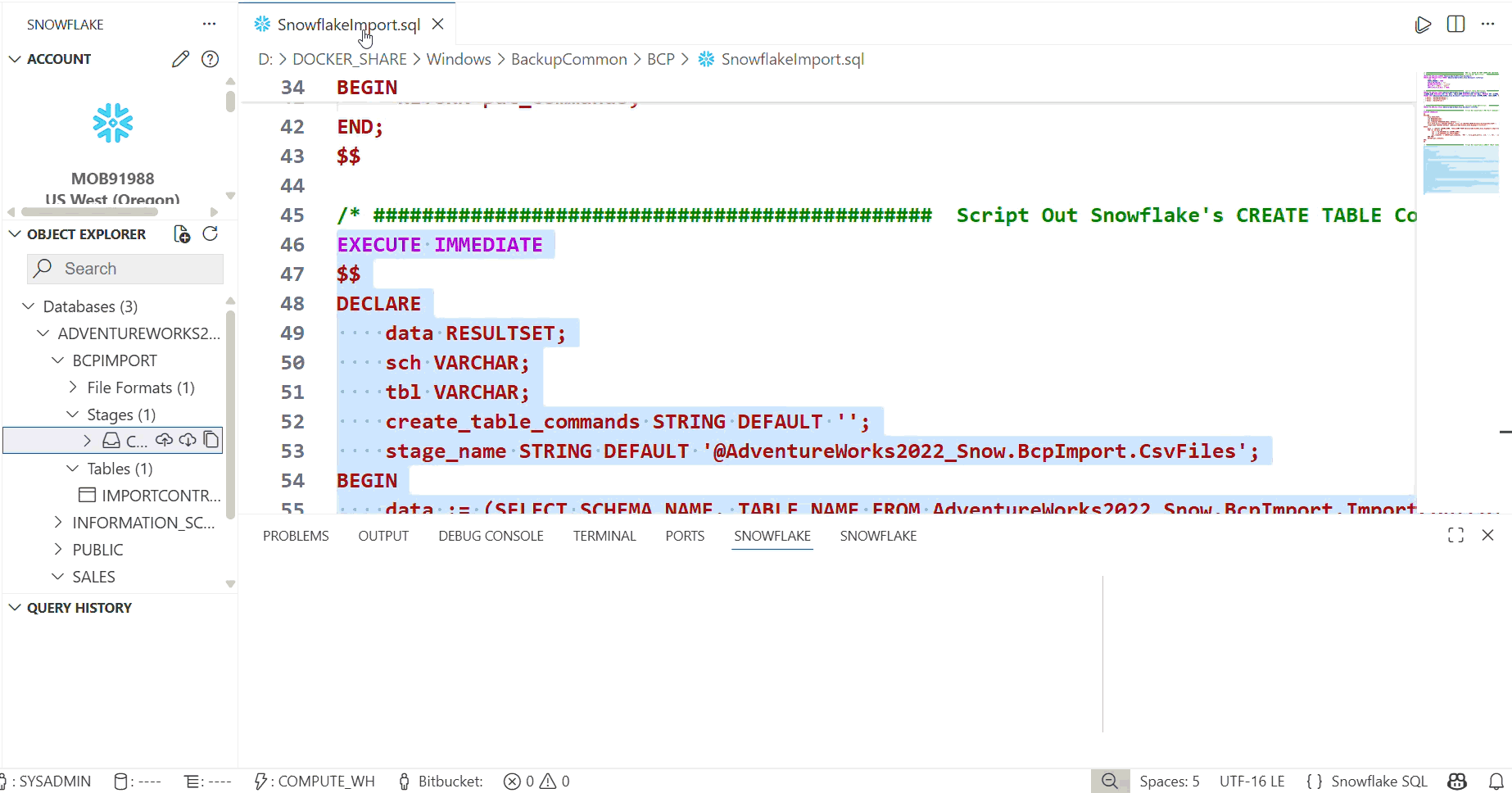Close the SnowflakeImport.sql editor tab

pyautogui.click(x=438, y=25)
